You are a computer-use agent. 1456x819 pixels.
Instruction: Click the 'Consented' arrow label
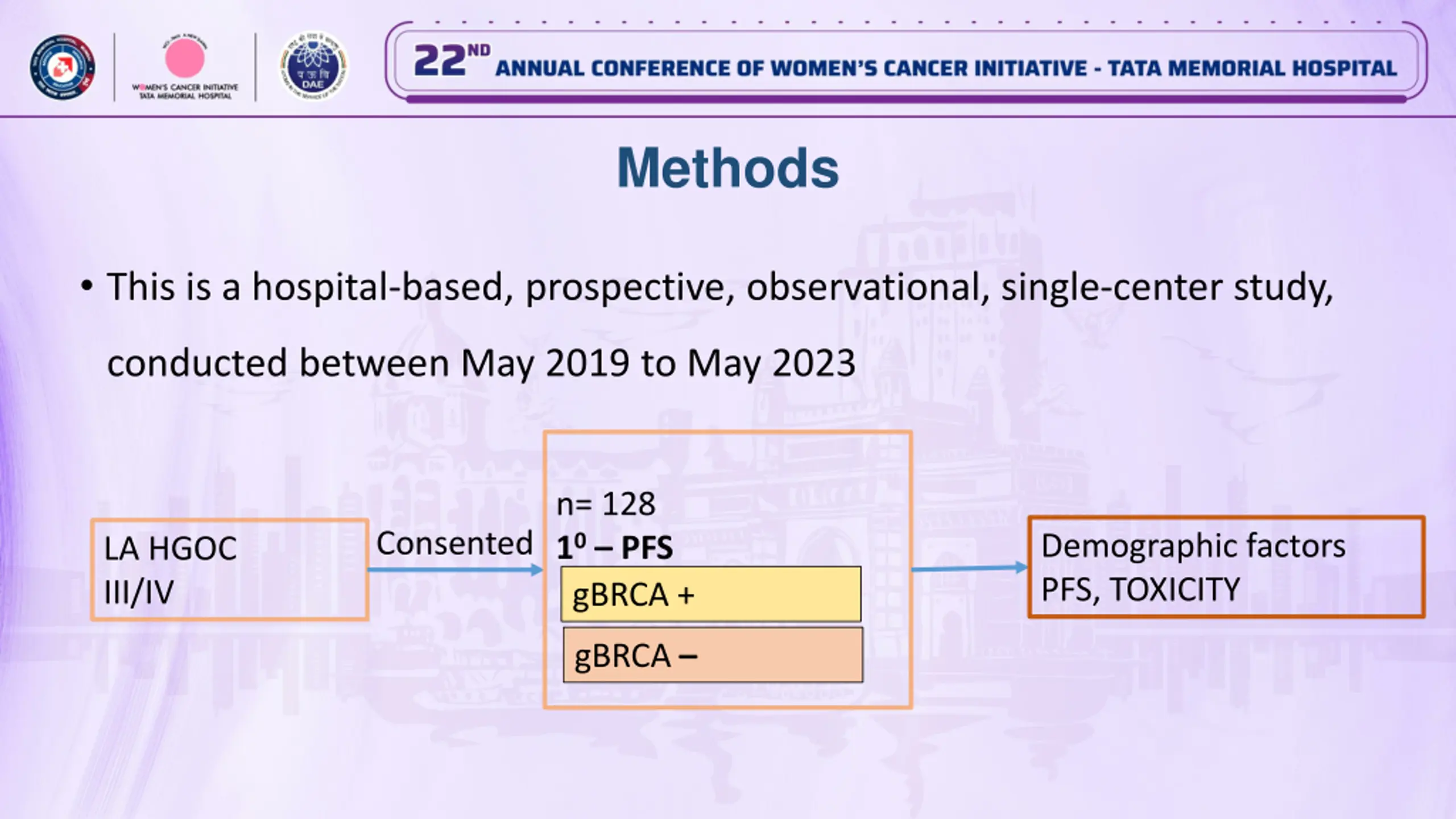454,543
